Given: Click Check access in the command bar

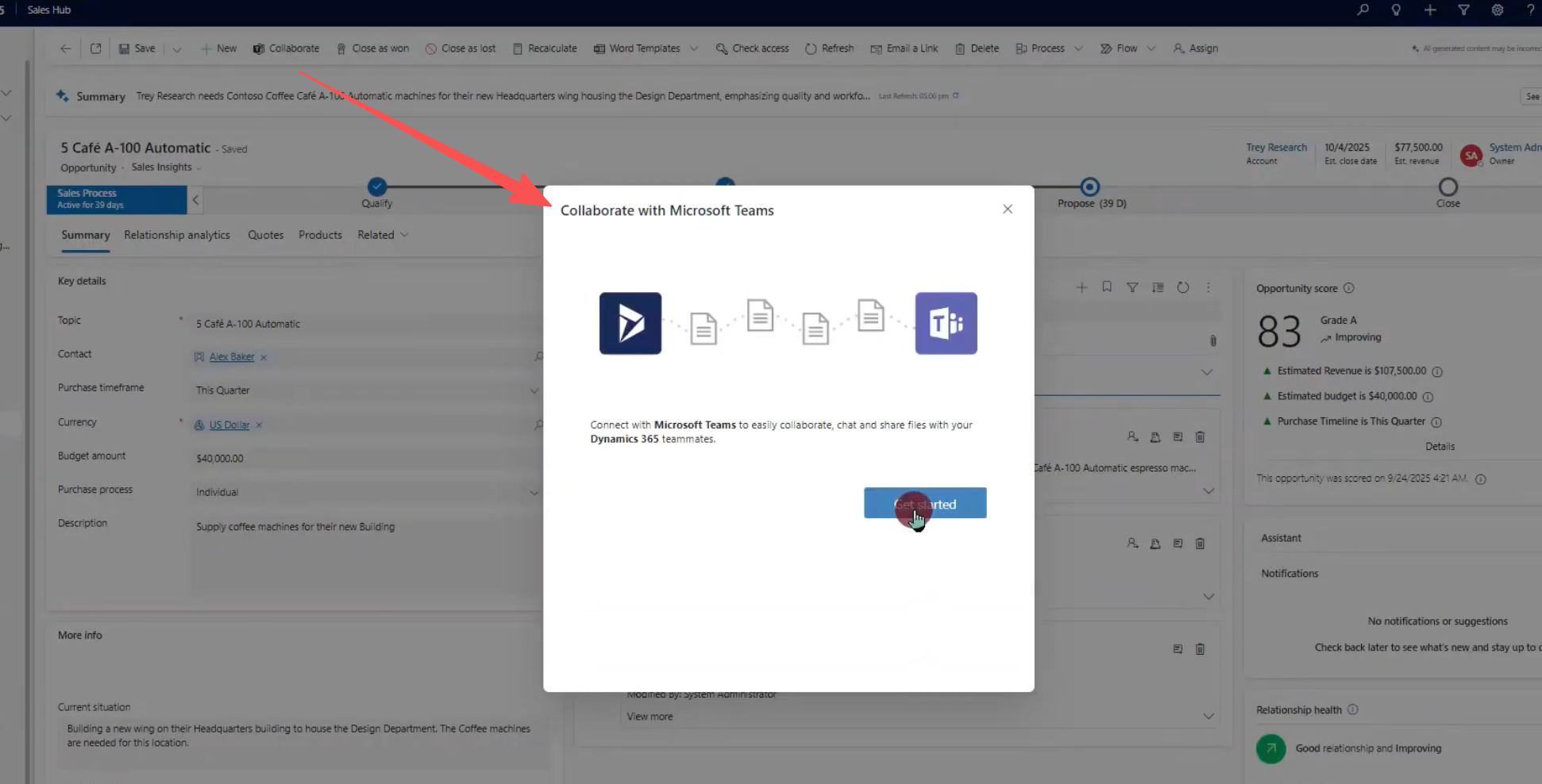Looking at the screenshot, I should pos(752,48).
